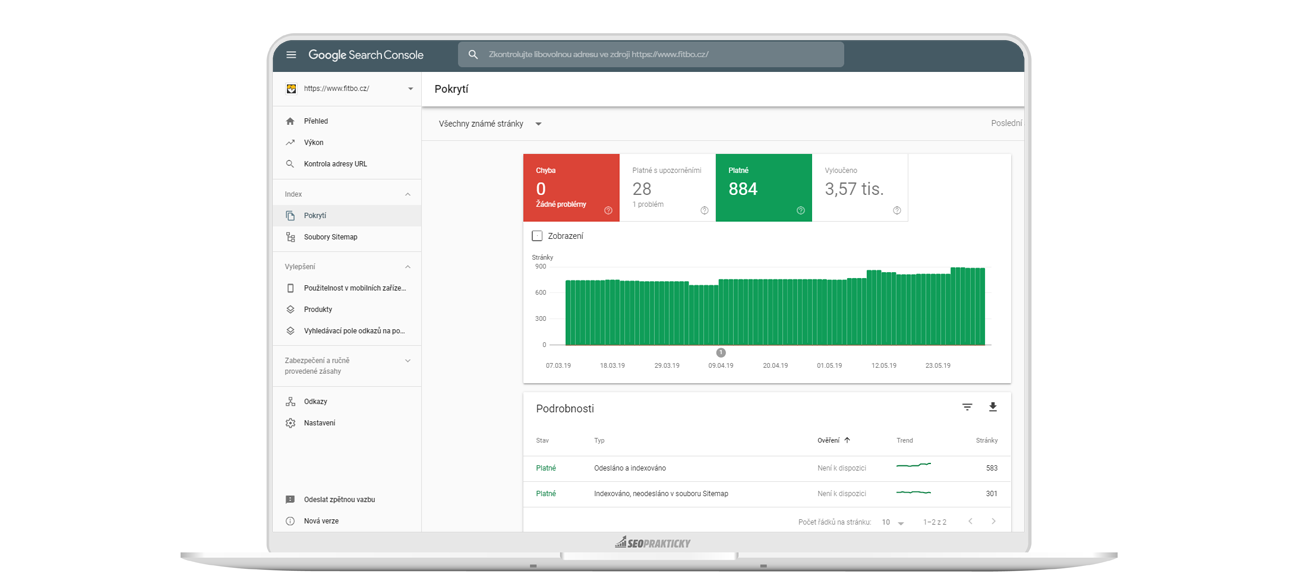Open the Odesláno a indexováno row
1300x587 pixels.
point(767,468)
